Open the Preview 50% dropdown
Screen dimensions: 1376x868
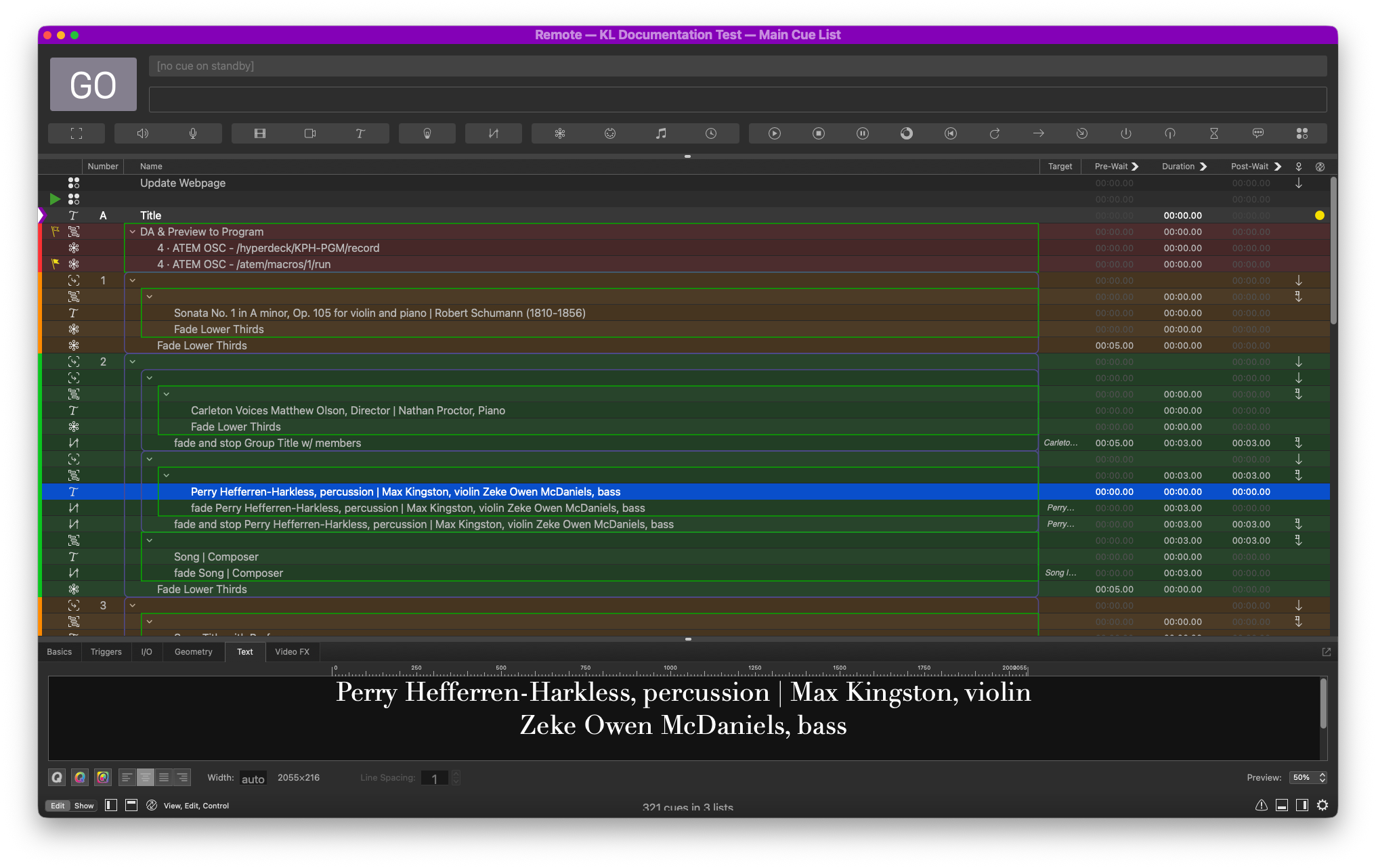[1308, 777]
